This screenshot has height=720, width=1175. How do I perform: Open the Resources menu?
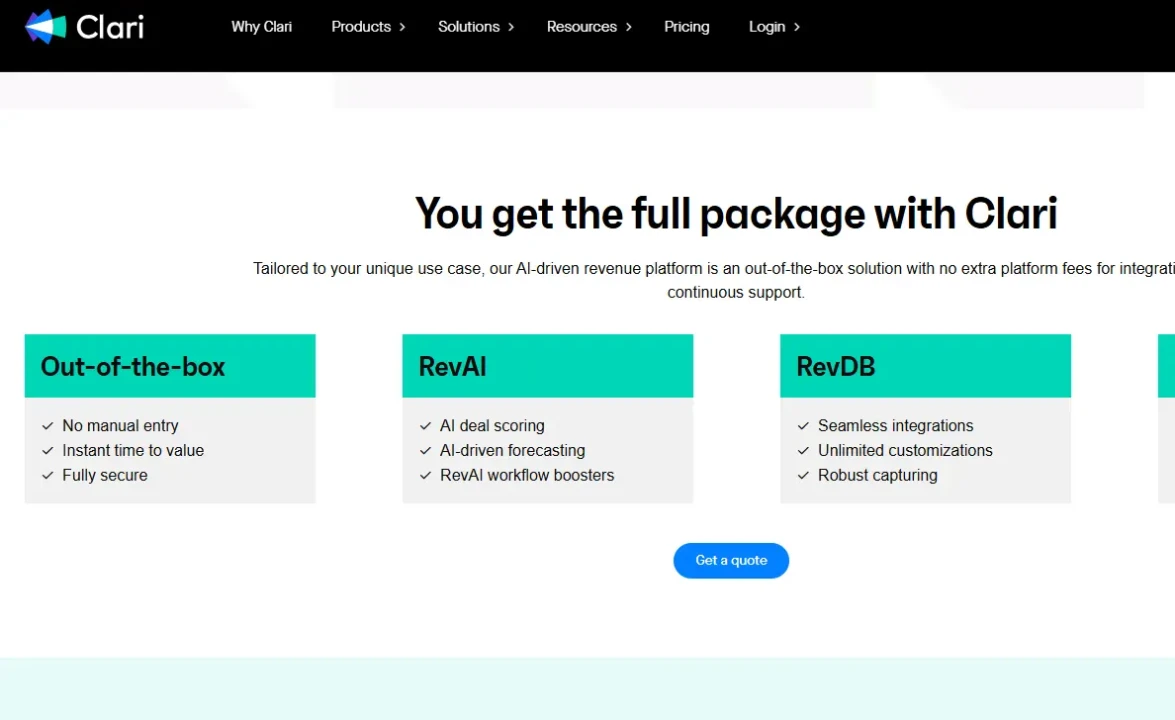[x=582, y=27]
